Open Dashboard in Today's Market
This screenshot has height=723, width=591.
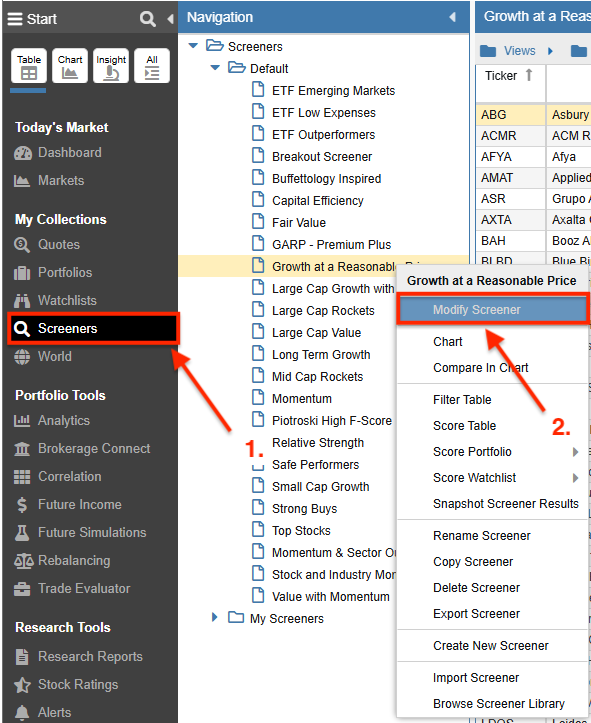[x=58, y=153]
